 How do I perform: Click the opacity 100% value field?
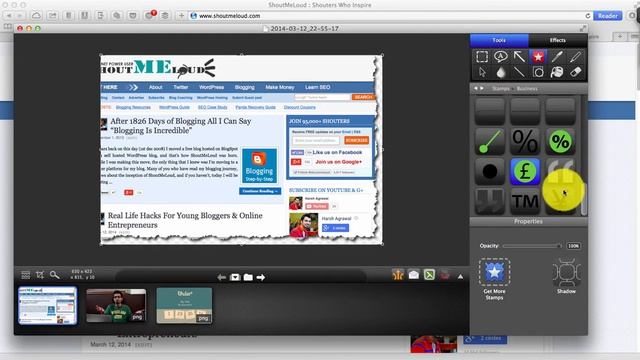573,246
